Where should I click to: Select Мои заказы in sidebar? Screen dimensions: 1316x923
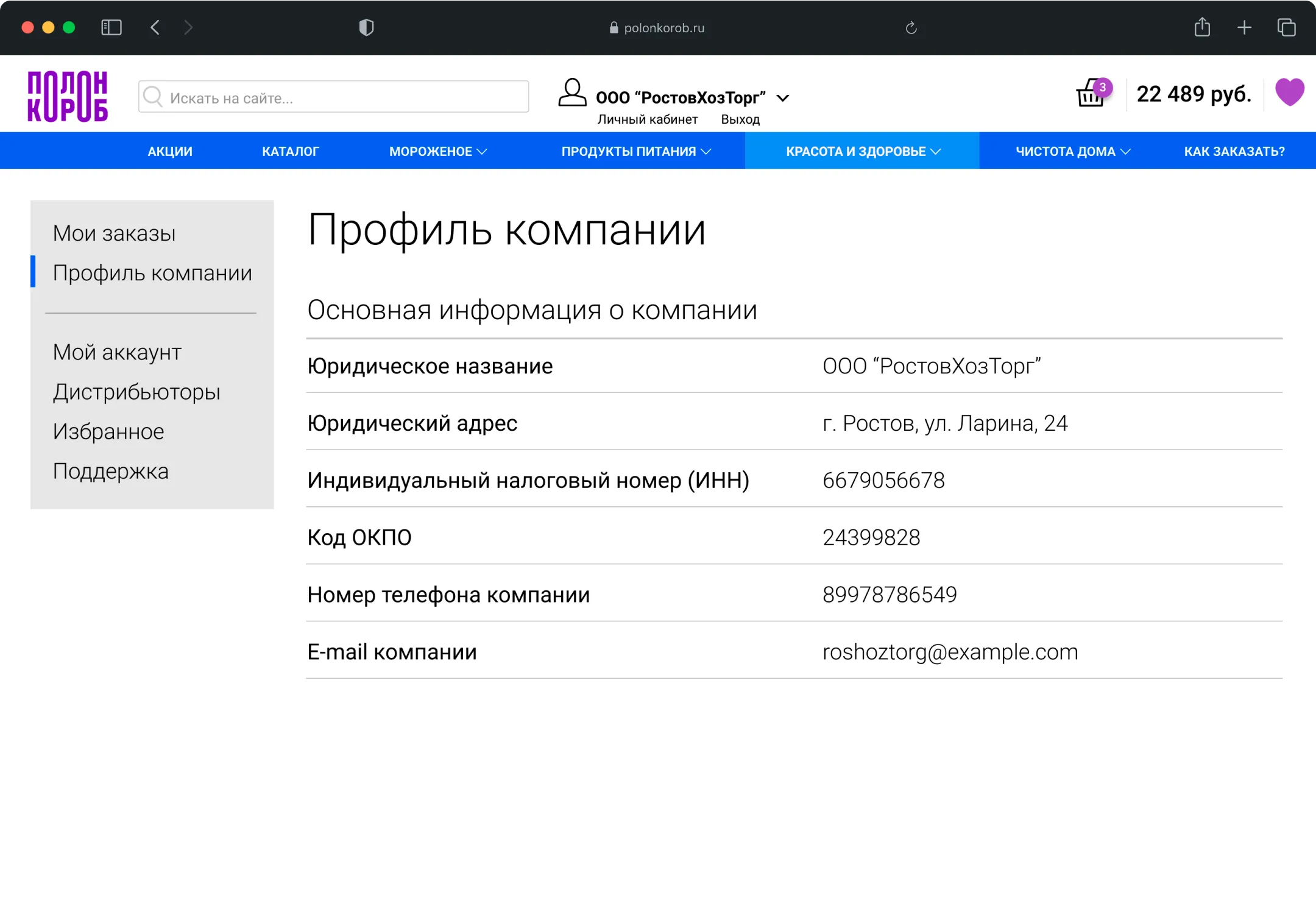pyautogui.click(x=114, y=233)
